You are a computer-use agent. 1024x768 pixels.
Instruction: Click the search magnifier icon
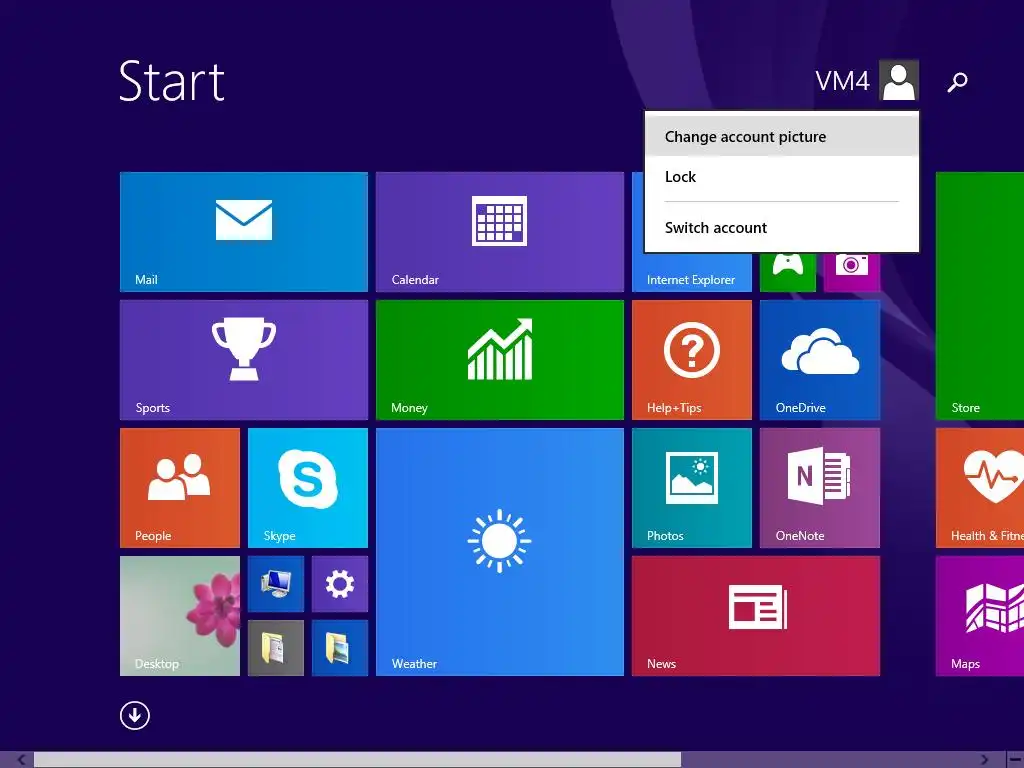[x=957, y=82]
